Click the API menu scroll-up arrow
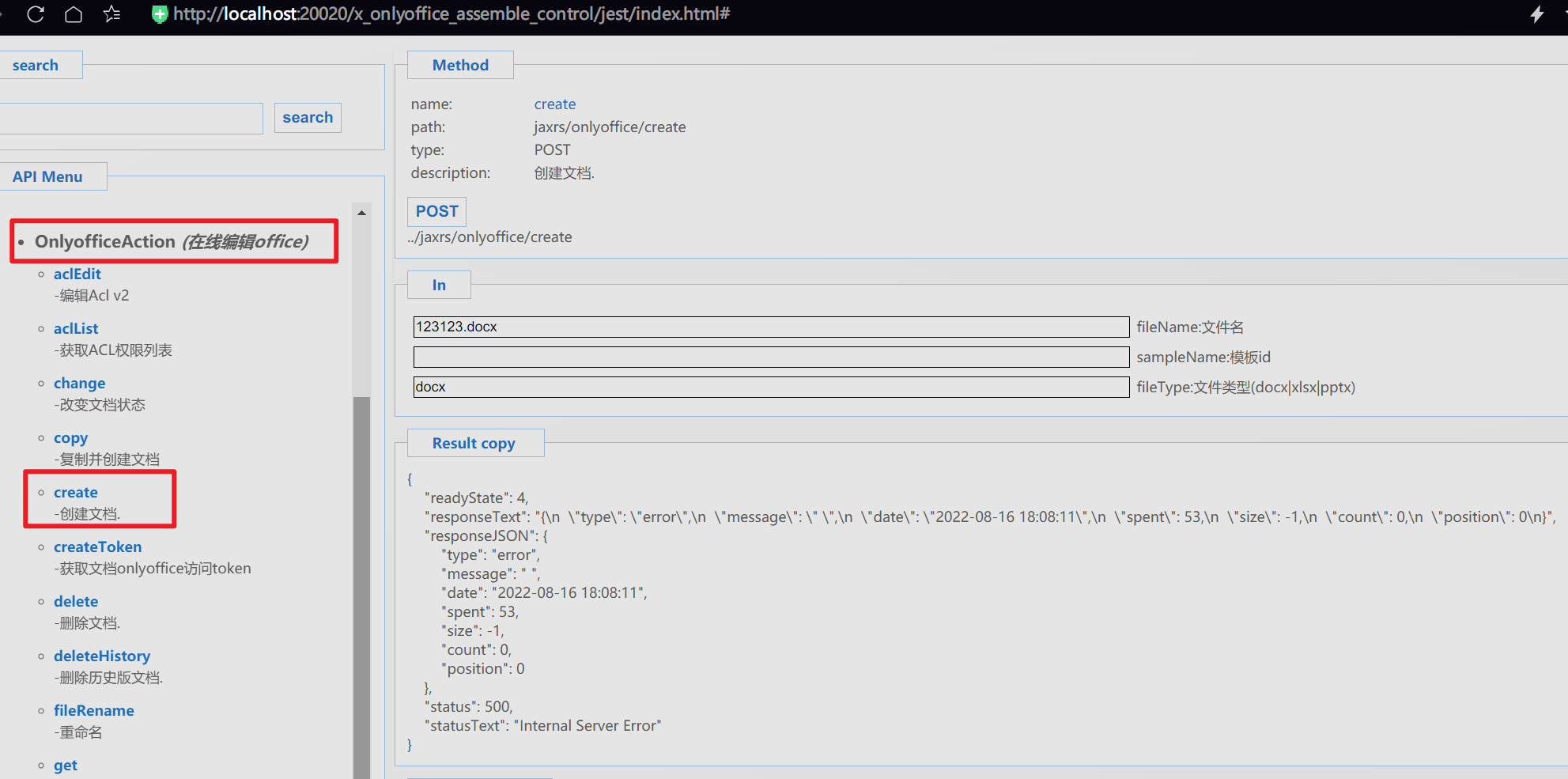 (x=361, y=213)
